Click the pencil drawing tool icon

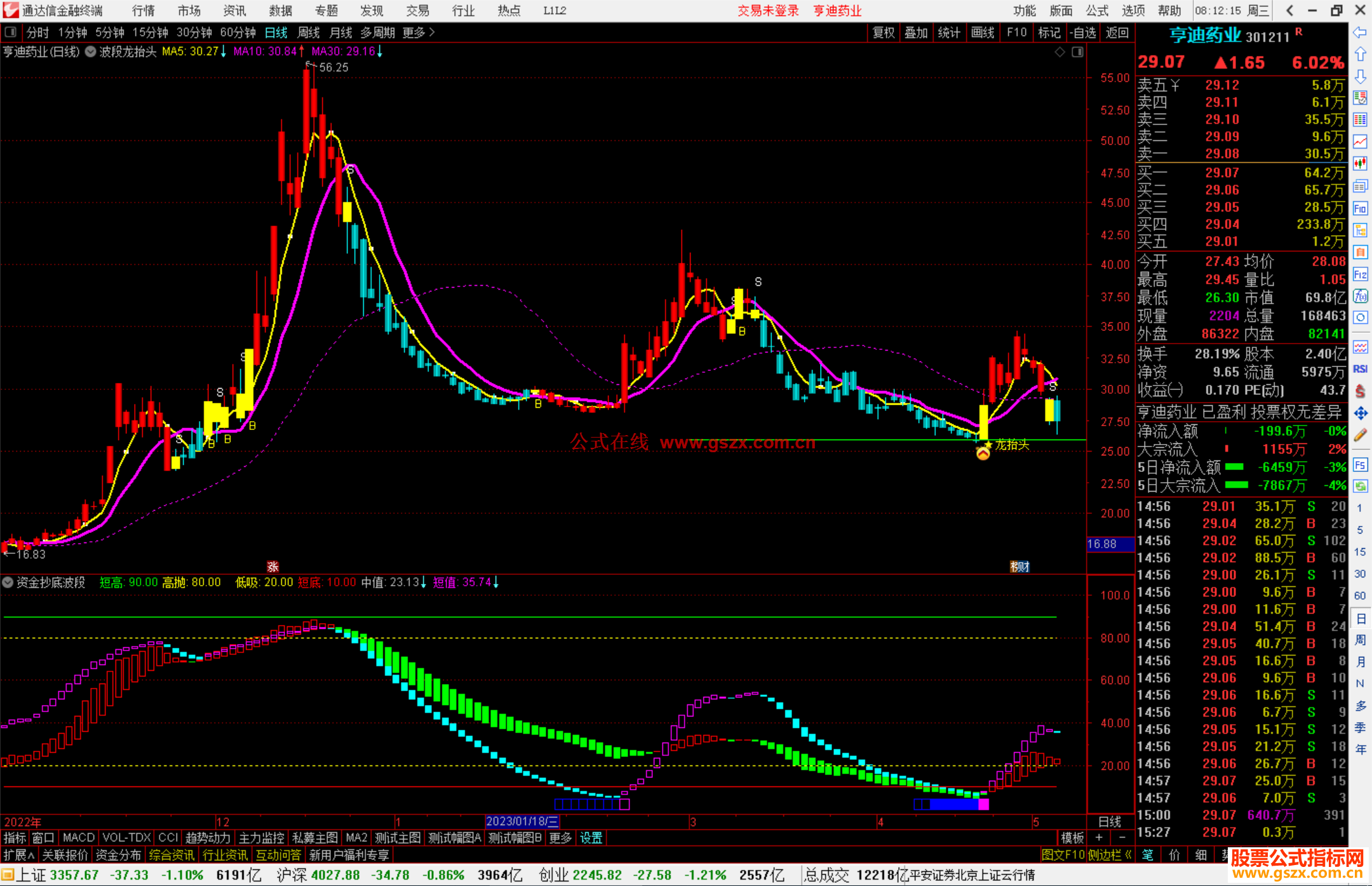click(x=1360, y=436)
